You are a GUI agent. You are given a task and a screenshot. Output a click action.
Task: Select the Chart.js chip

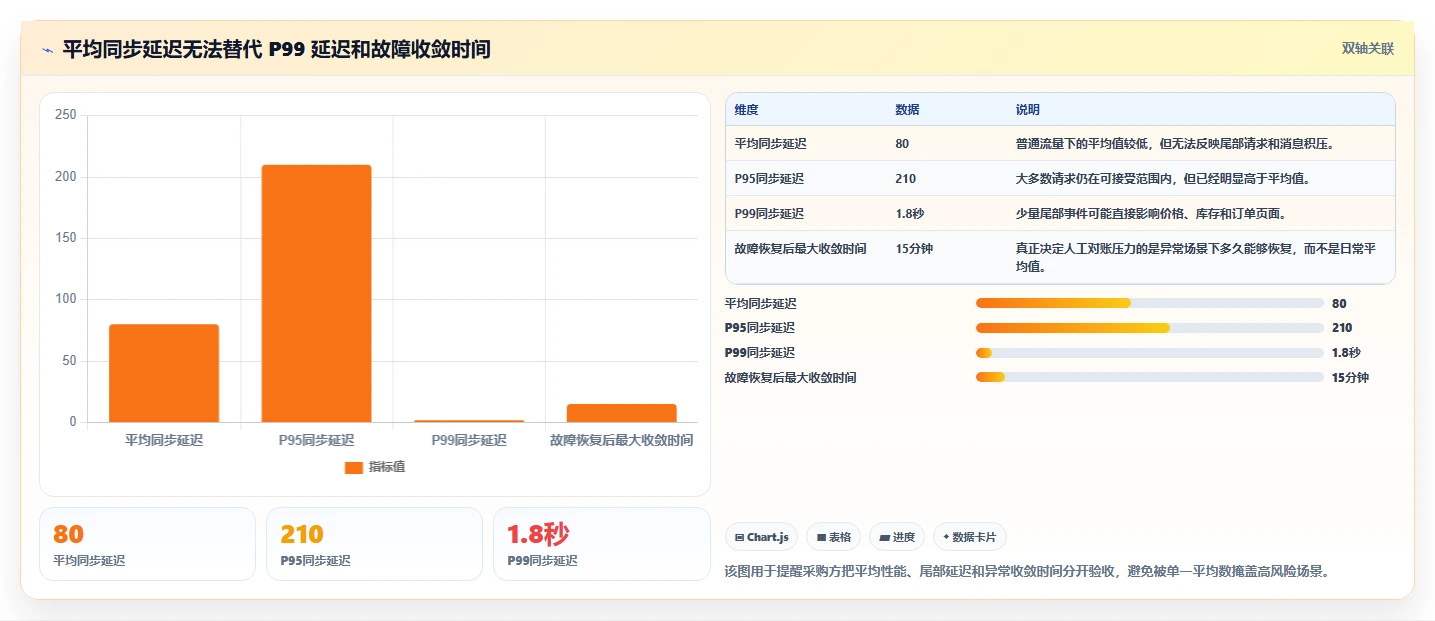(762, 537)
